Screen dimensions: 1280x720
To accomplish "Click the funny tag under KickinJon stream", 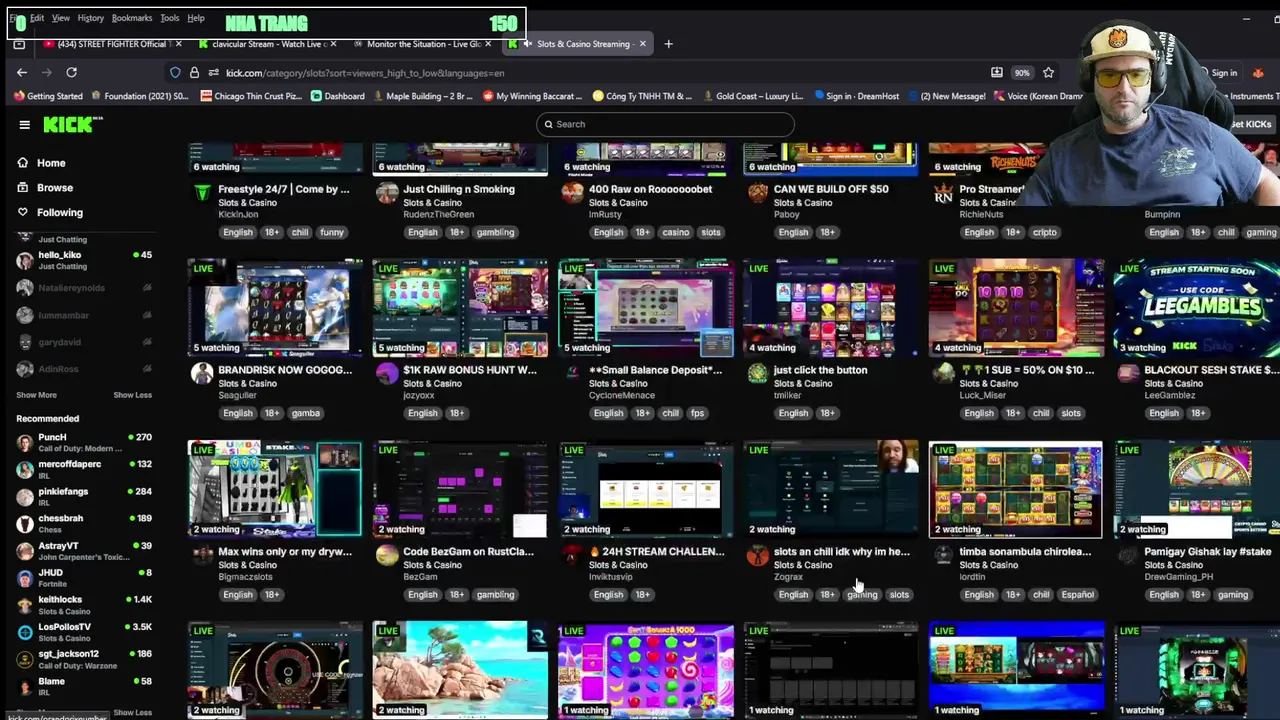I will (x=332, y=232).
